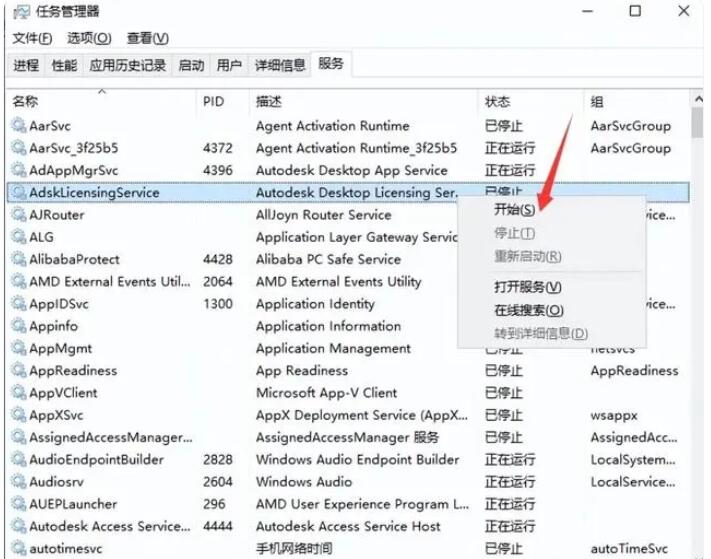The width and height of the screenshot is (711, 559).
Task: Sort list by the 状态 column header
Action: (x=497, y=102)
